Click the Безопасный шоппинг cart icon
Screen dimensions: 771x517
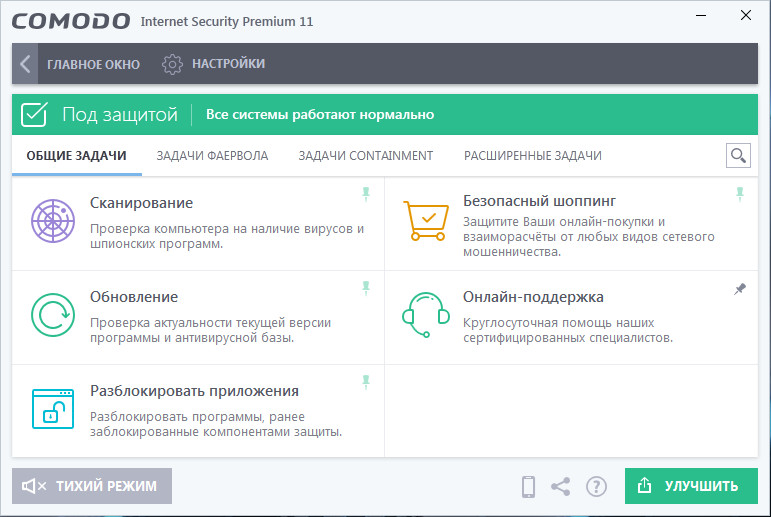426,221
